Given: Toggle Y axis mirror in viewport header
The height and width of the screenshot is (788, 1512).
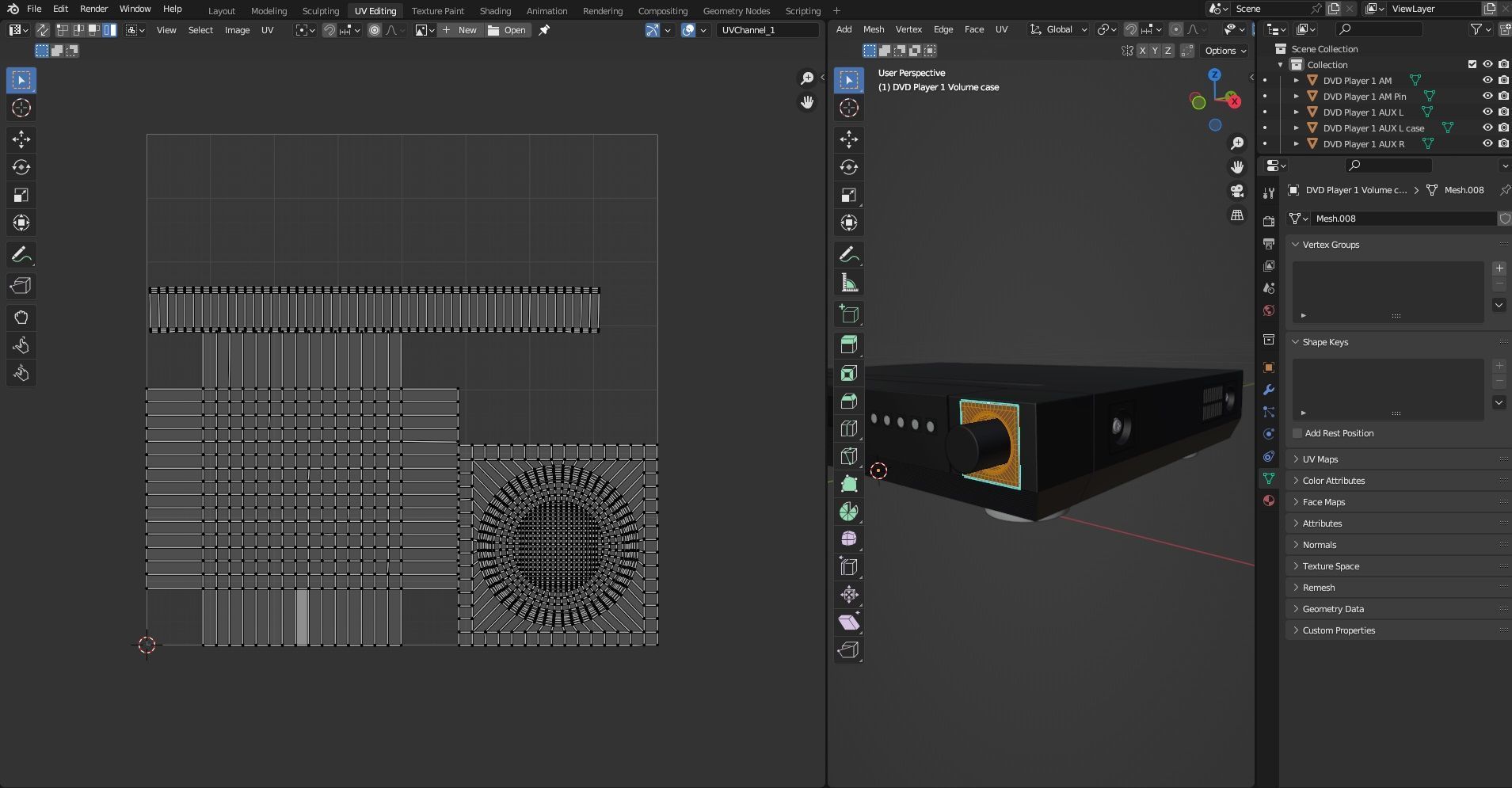Looking at the screenshot, I should (x=1155, y=51).
